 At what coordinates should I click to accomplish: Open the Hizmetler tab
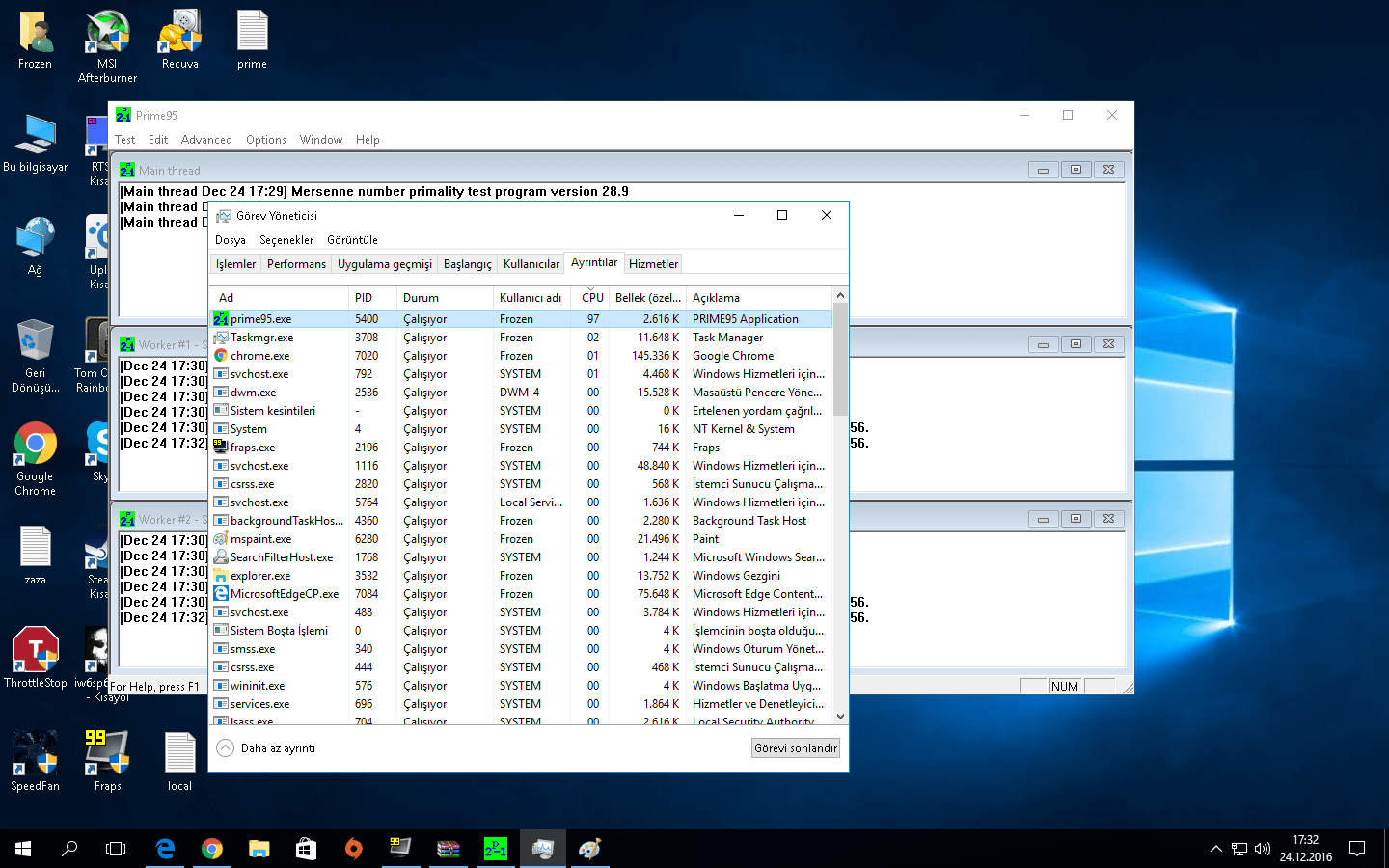pyautogui.click(x=653, y=264)
